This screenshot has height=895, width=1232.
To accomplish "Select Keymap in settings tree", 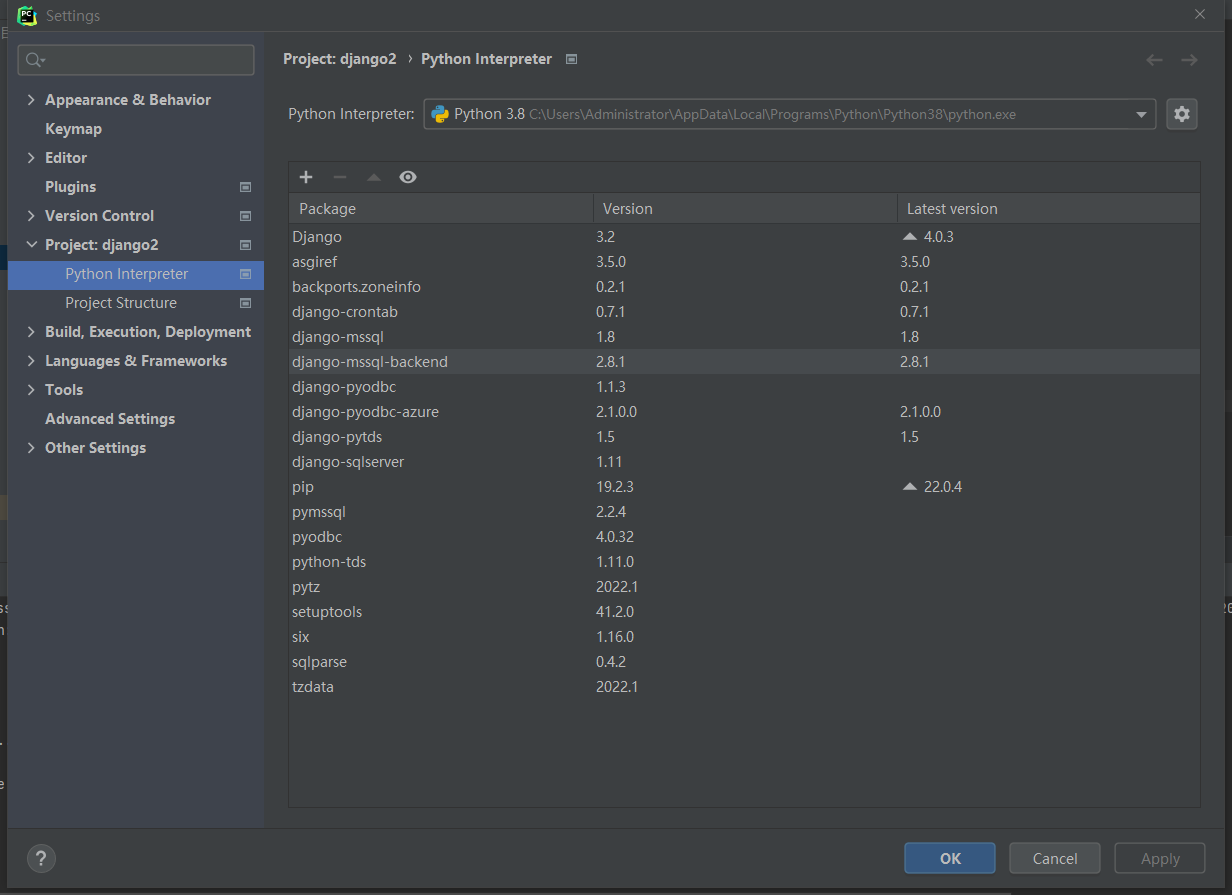I will [73, 129].
